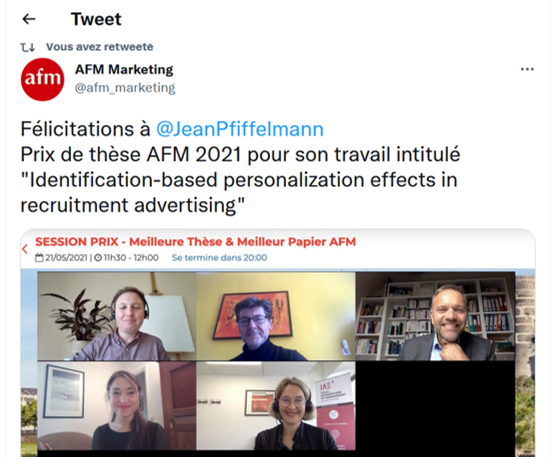The height and width of the screenshot is (457, 553).
Task: Click the 'Vous avez retweeté' label
Action: (x=100, y=47)
